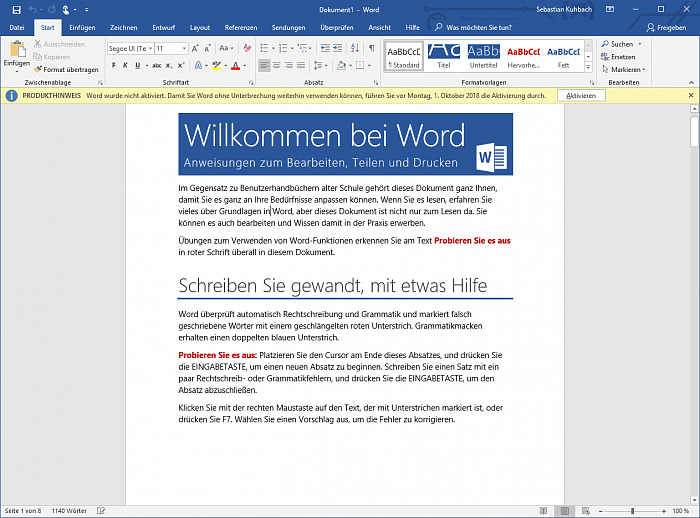The width and height of the screenshot is (700, 518).
Task: Click the Aktivieren button
Action: 581,95
